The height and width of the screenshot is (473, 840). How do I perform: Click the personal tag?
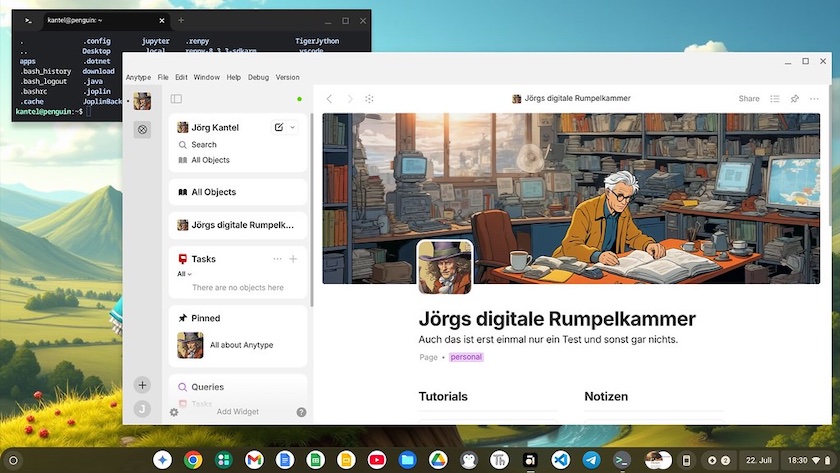coord(466,357)
